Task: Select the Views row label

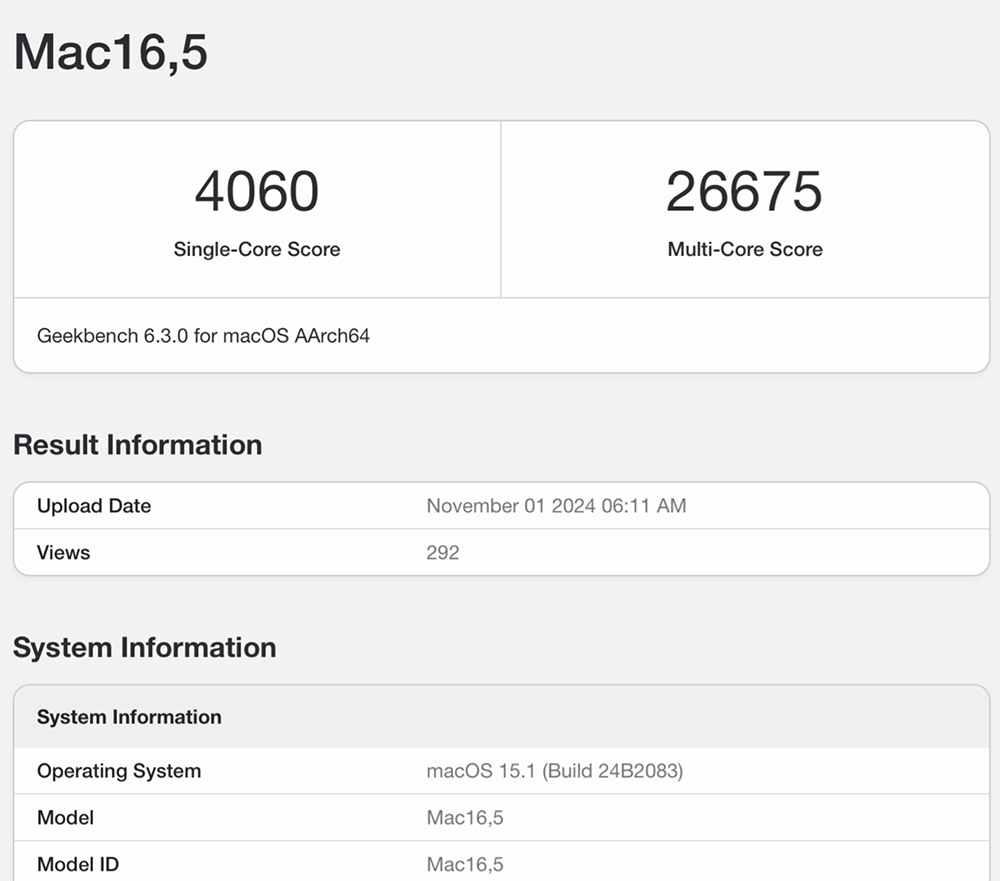Action: [63, 553]
